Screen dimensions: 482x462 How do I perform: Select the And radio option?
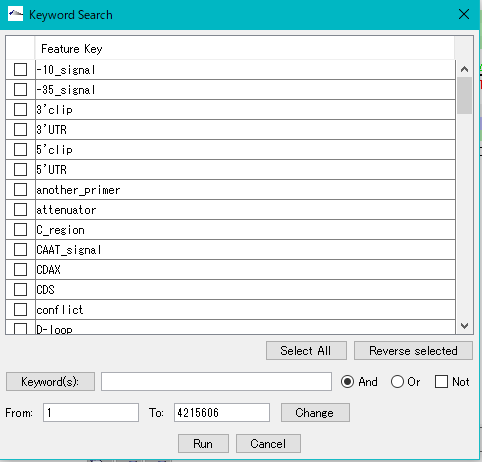pos(347,382)
